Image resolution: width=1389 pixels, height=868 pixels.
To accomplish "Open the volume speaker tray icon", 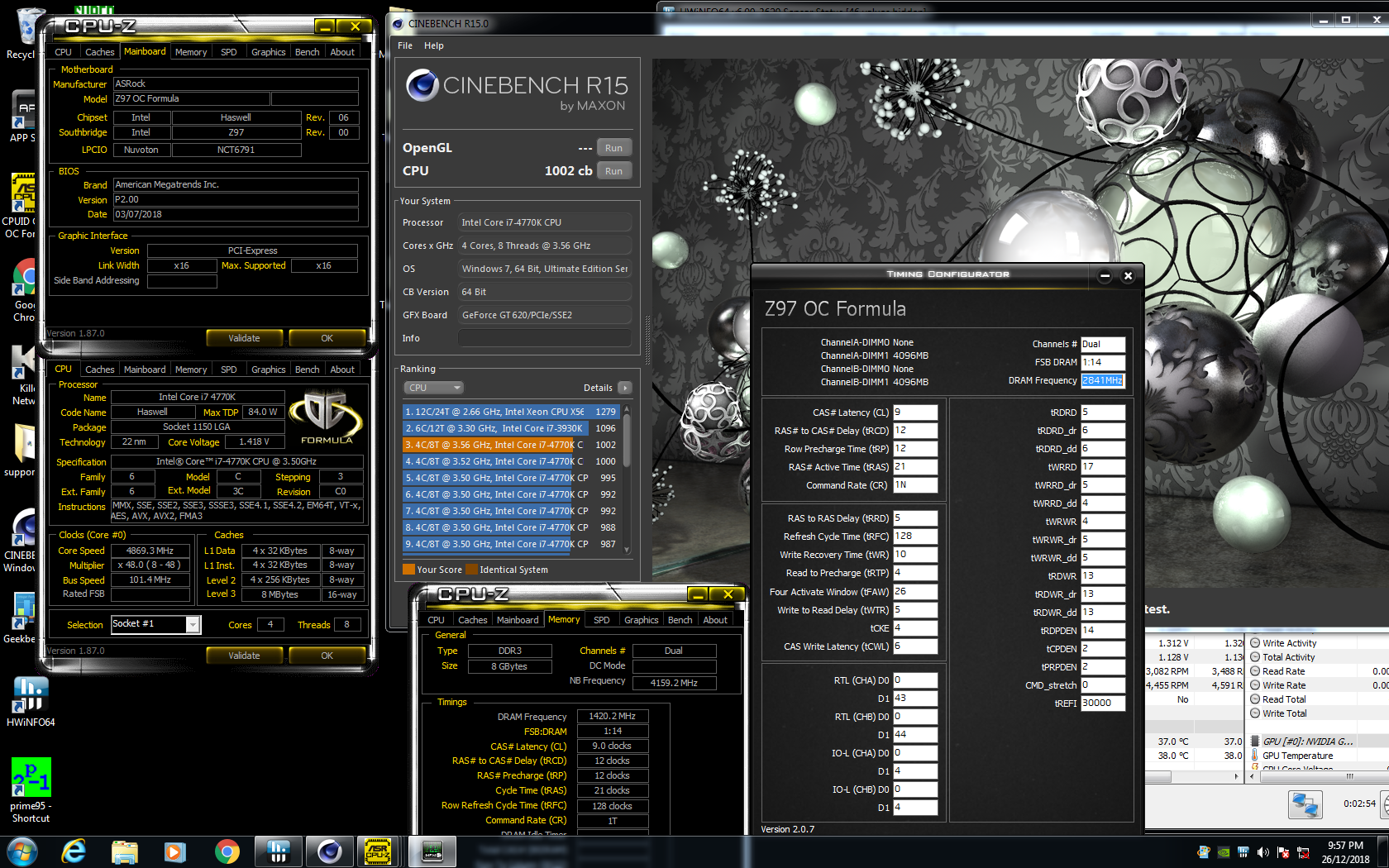I will click(x=1263, y=852).
